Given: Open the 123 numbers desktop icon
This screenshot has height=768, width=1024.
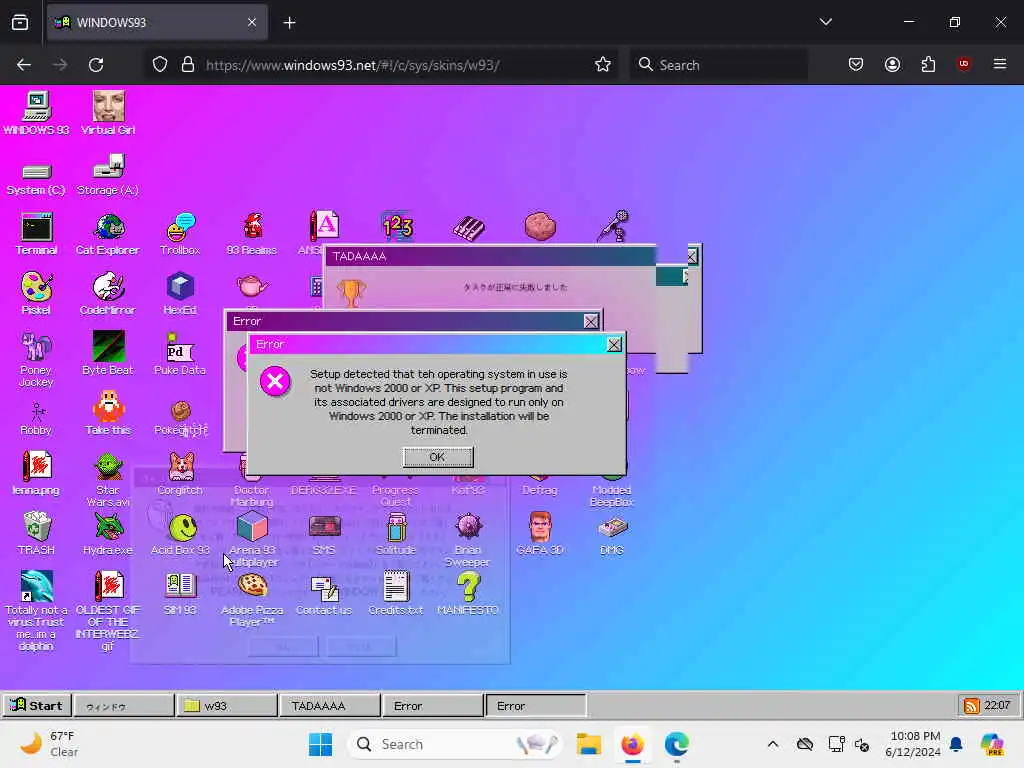Looking at the screenshot, I should [x=398, y=226].
